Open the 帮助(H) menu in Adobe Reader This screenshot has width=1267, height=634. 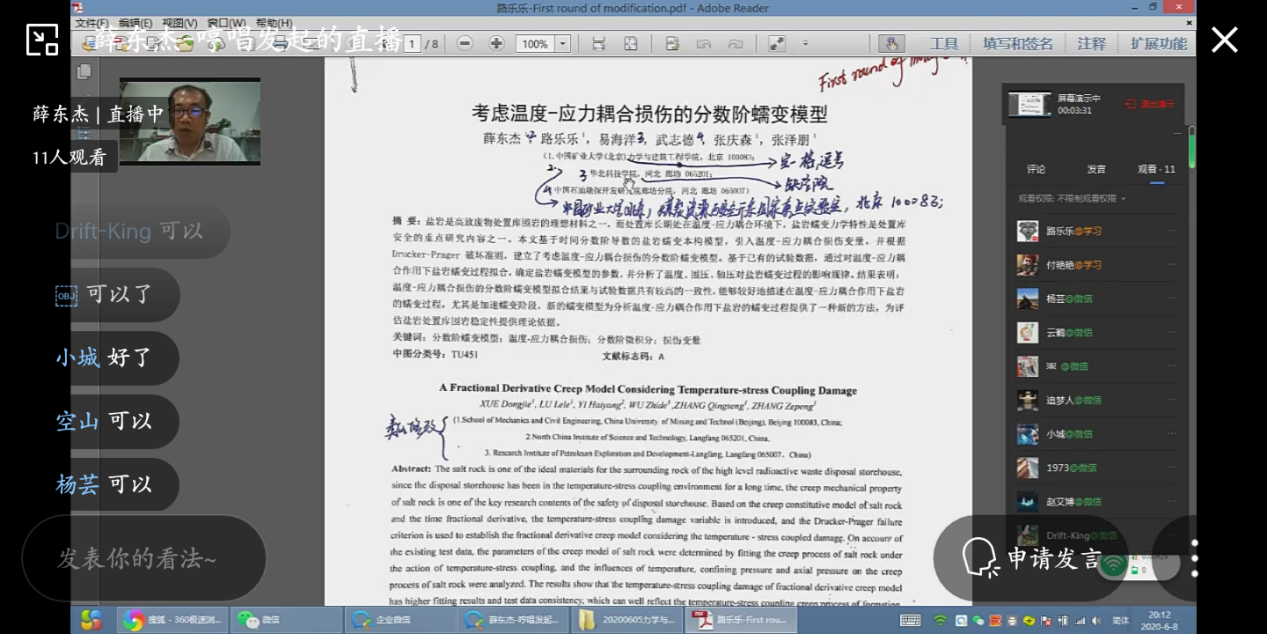274,23
